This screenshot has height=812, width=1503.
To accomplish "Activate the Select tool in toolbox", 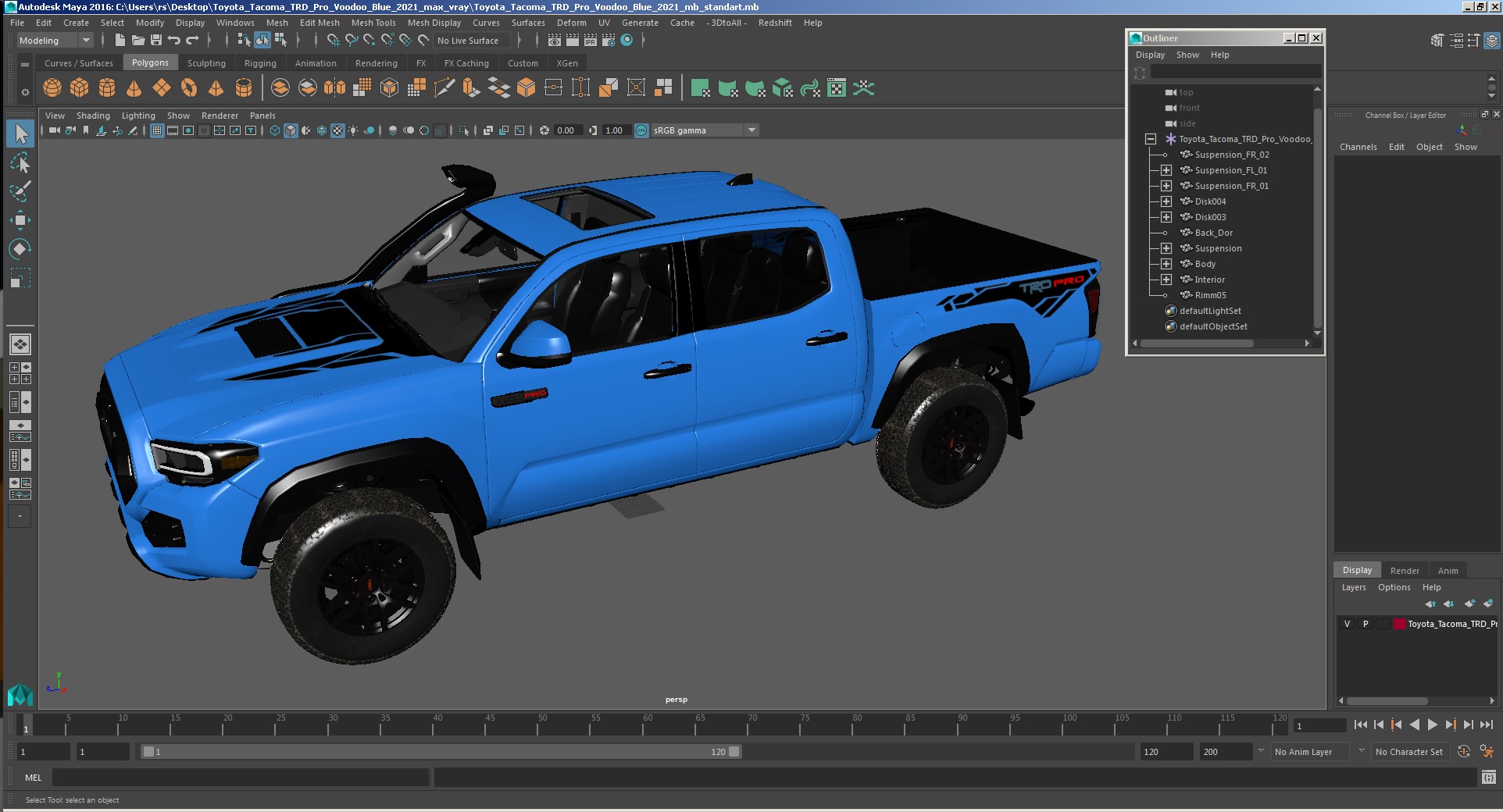I will [20, 134].
